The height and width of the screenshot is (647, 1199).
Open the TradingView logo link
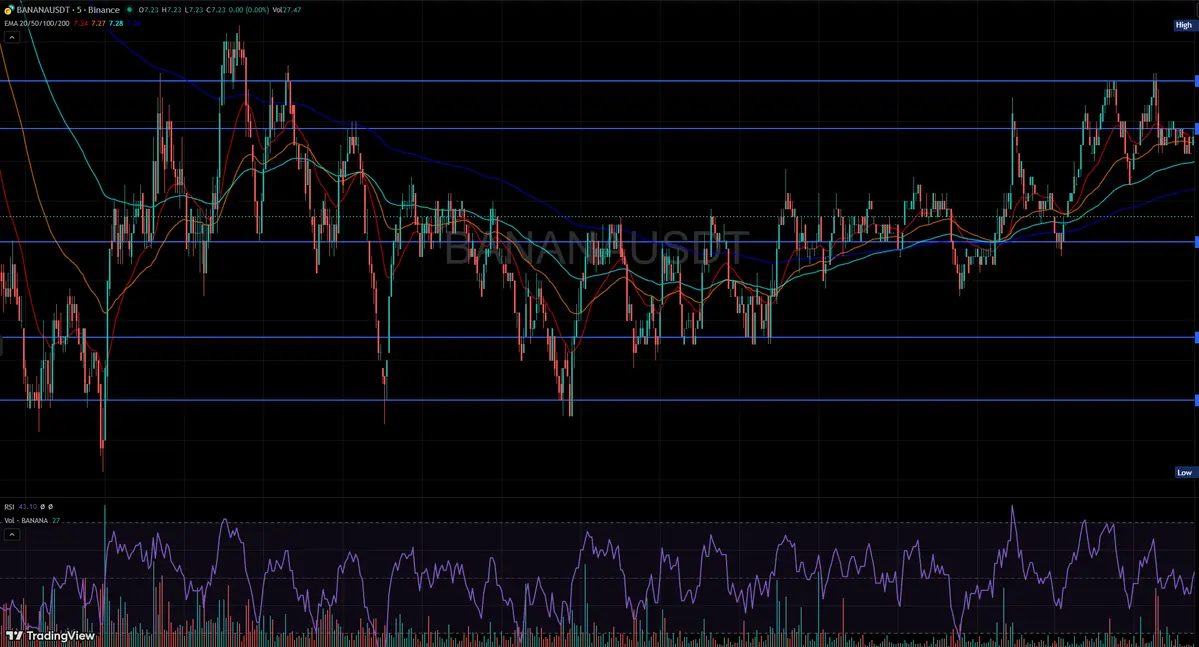[50, 636]
